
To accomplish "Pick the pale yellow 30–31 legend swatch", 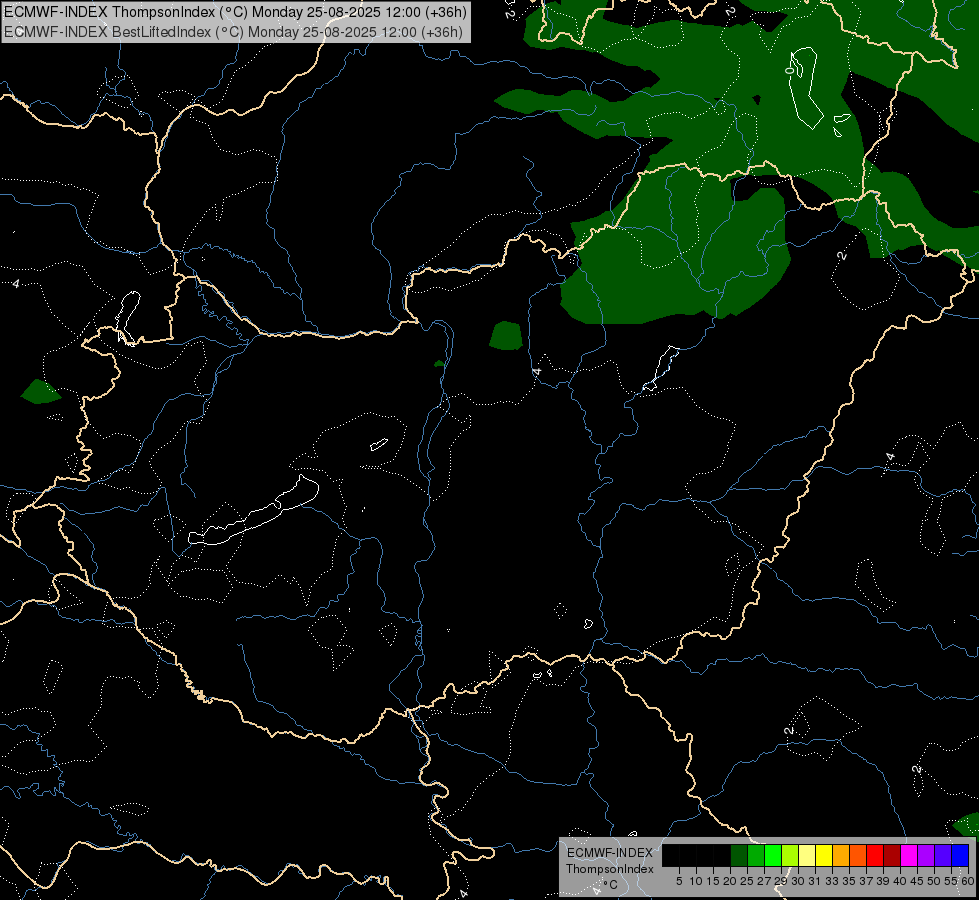I will point(807,855).
